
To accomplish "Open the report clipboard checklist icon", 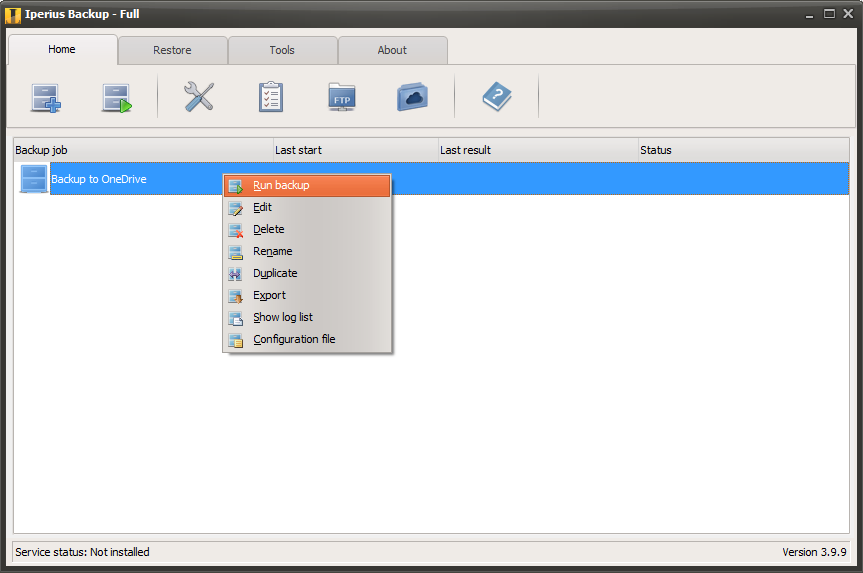I will (271, 97).
